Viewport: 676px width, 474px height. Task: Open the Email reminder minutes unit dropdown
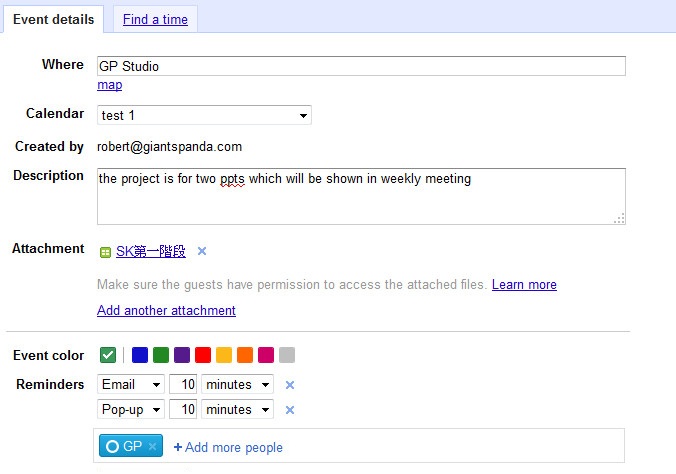pyautogui.click(x=238, y=384)
